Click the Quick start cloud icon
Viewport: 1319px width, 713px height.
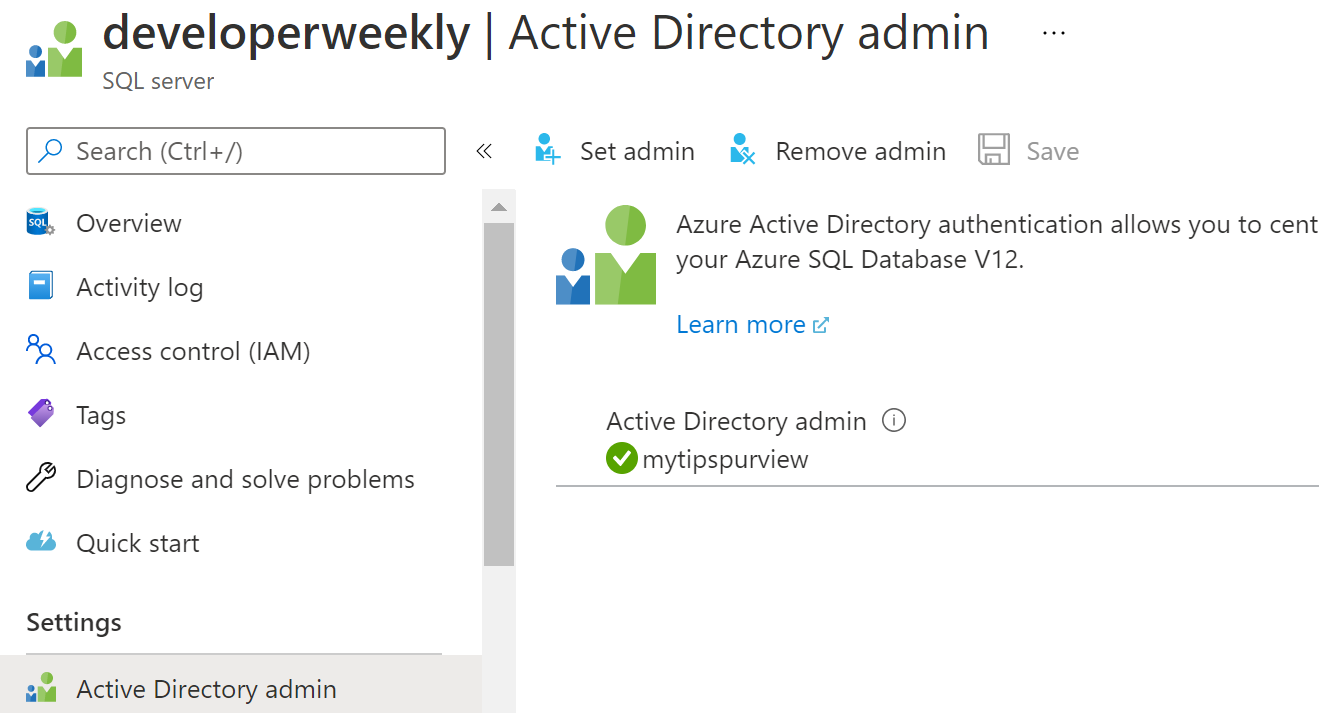tap(40, 542)
